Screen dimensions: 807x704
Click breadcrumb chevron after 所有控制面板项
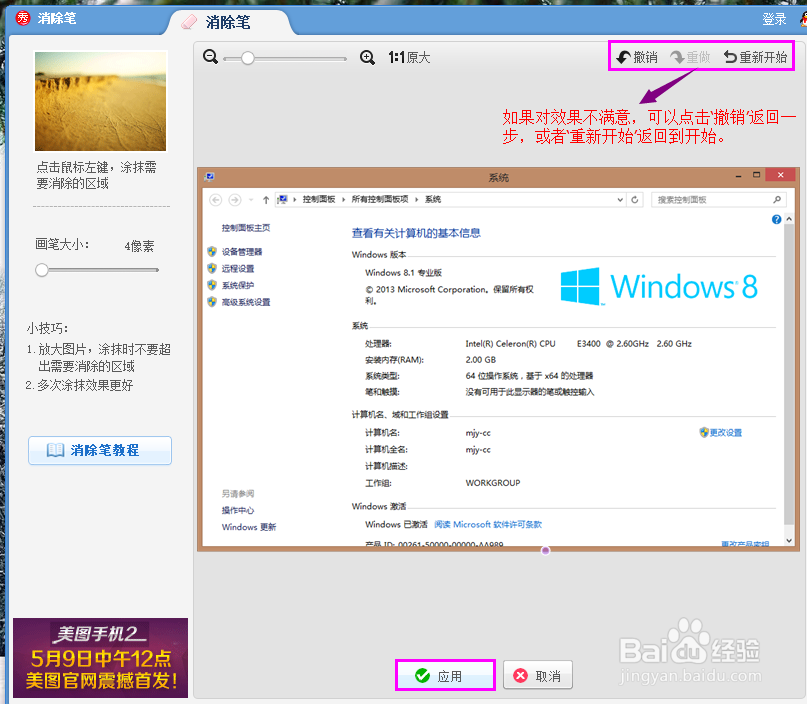click(x=416, y=200)
